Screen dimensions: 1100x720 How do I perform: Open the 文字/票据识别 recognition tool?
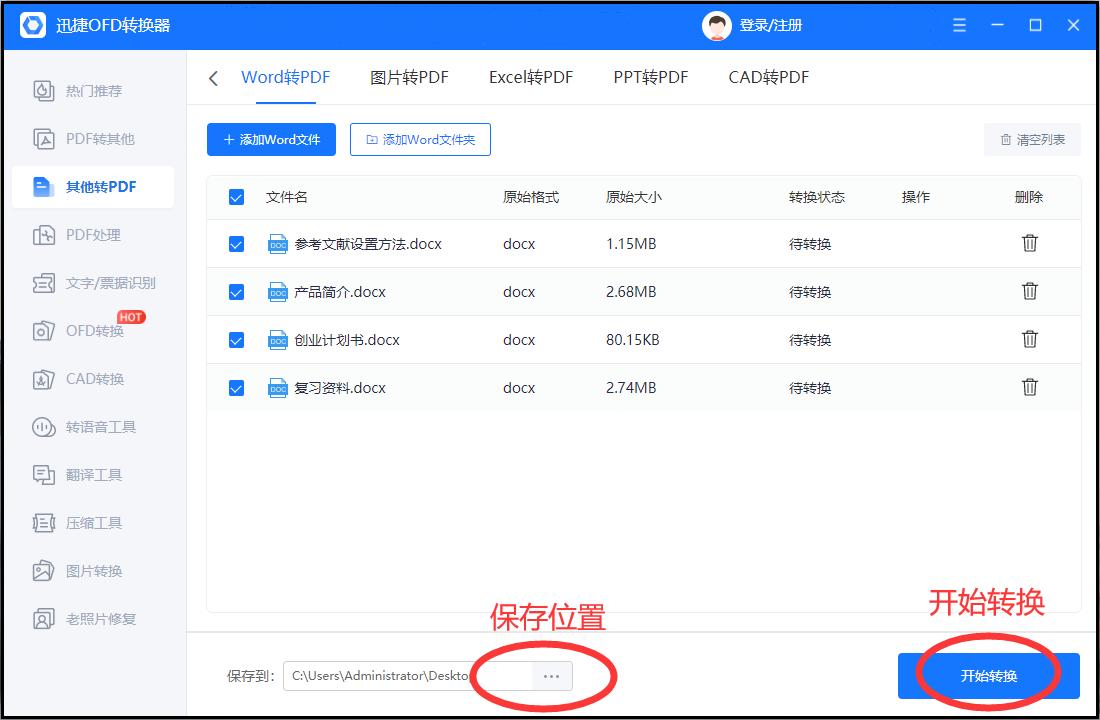(x=97, y=283)
